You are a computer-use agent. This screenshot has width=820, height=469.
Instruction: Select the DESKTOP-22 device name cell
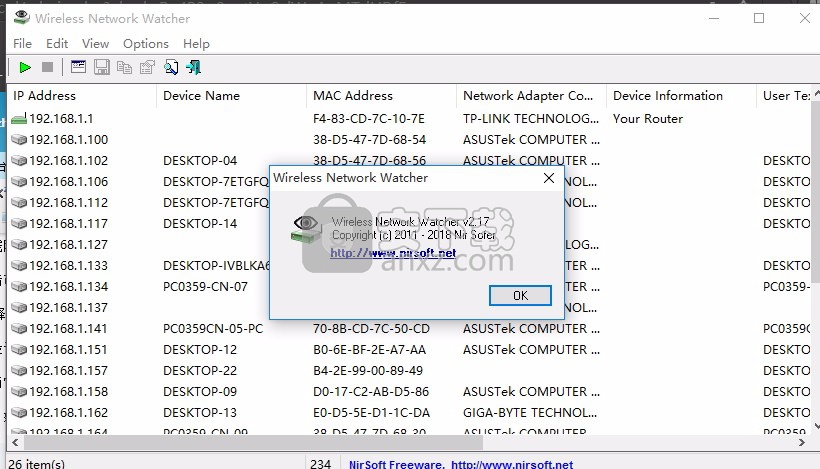(200, 371)
